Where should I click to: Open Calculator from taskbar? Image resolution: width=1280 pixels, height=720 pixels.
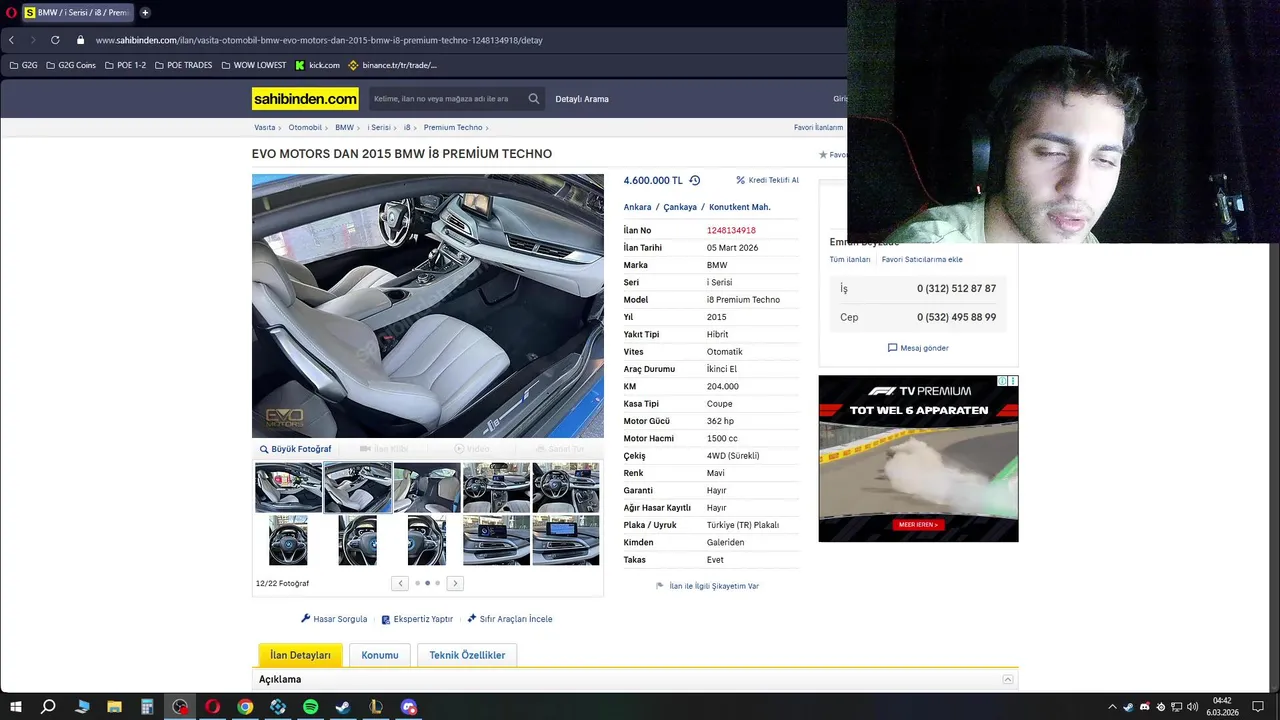(147, 707)
